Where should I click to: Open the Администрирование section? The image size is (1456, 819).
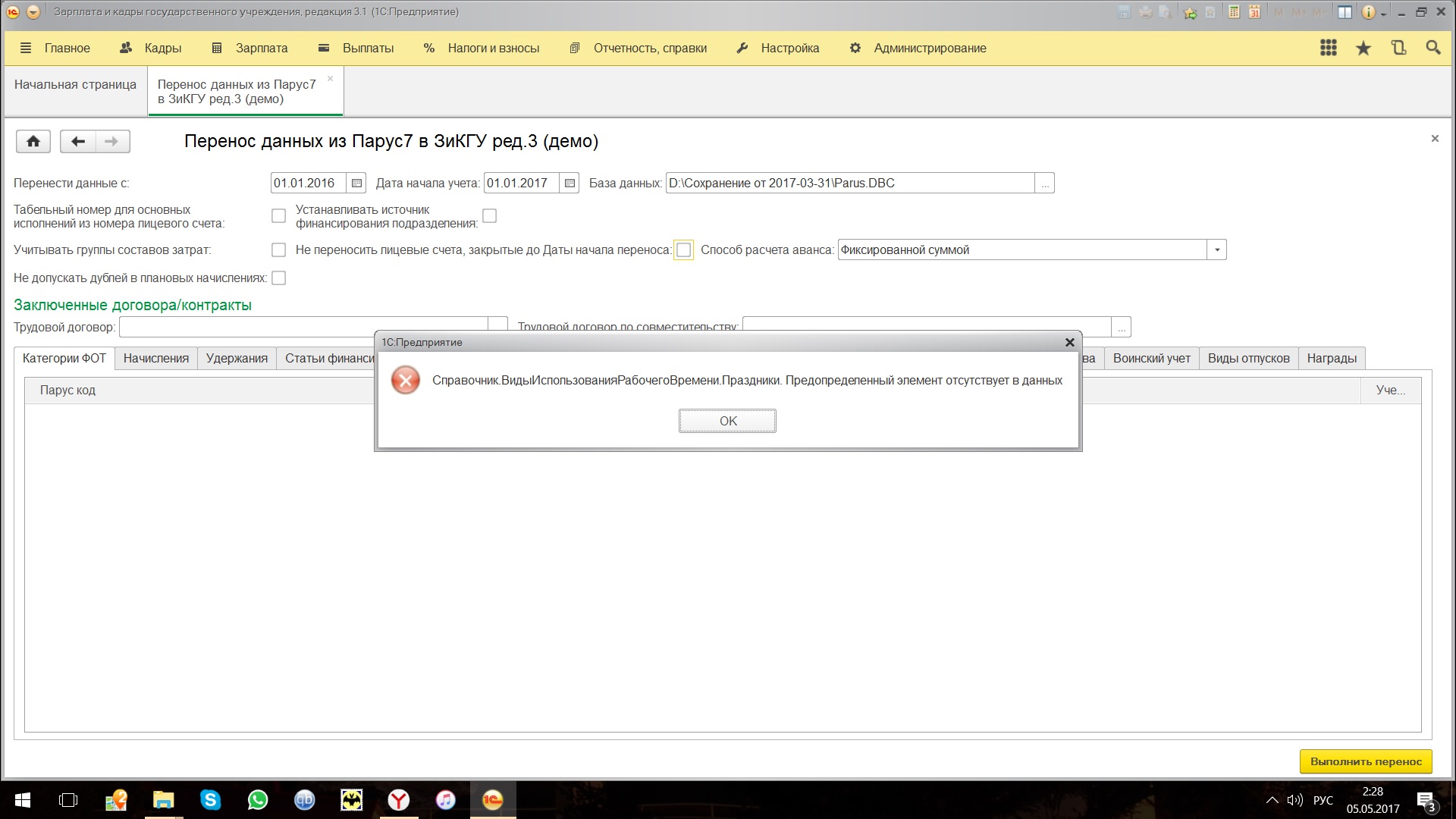click(x=918, y=48)
